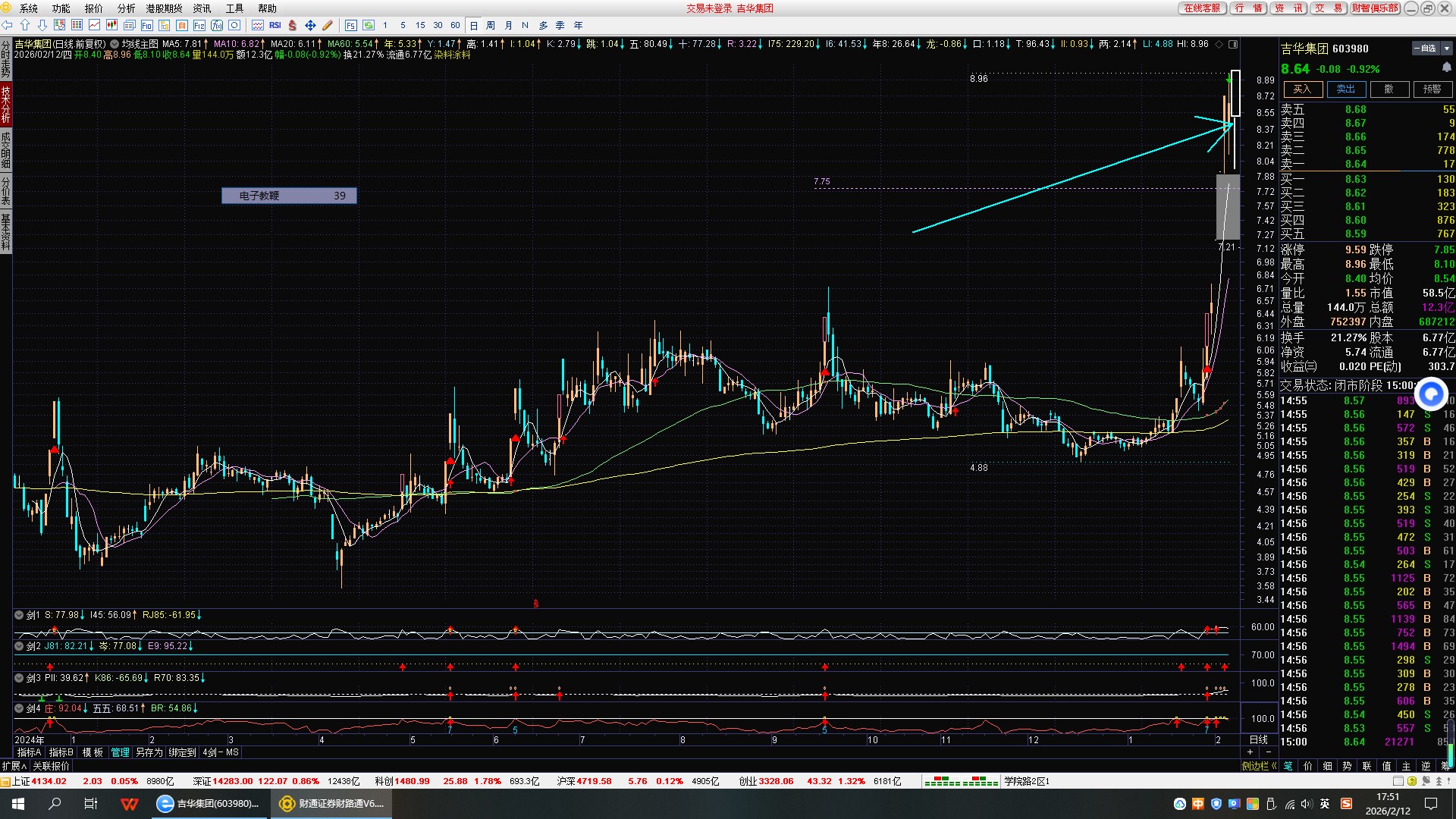
Task: Open the 自选 dropdown arrow
Action: pos(1447,49)
